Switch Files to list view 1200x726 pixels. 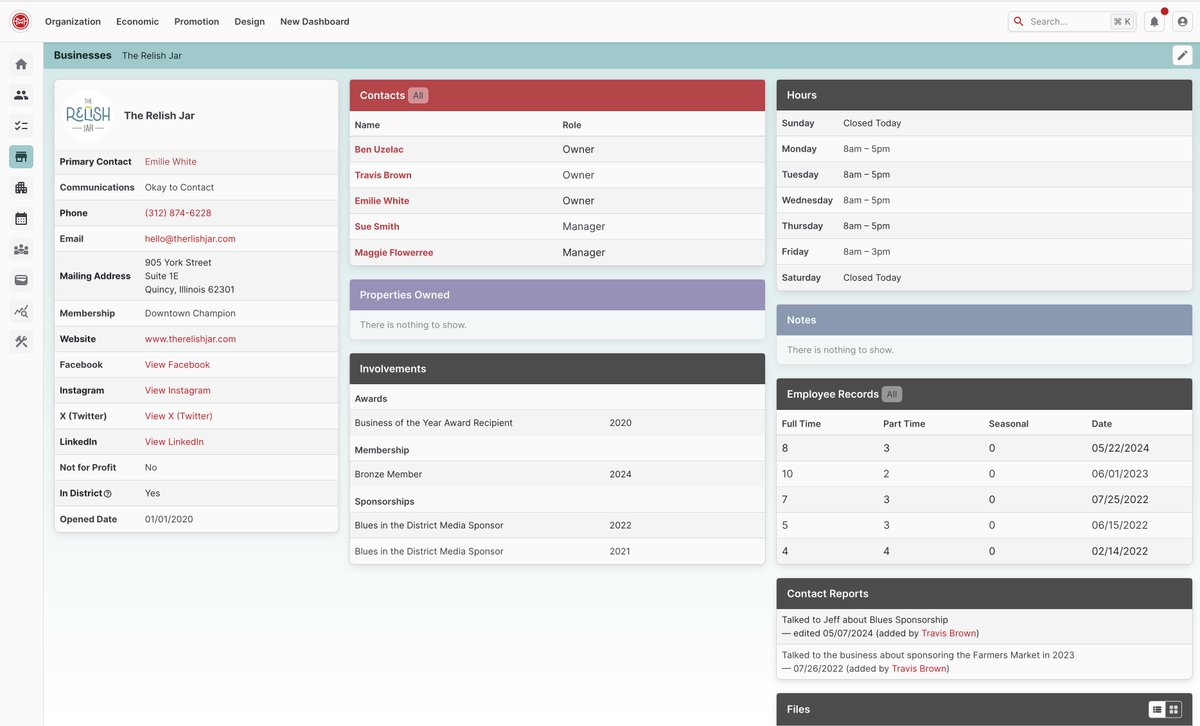click(x=1157, y=709)
